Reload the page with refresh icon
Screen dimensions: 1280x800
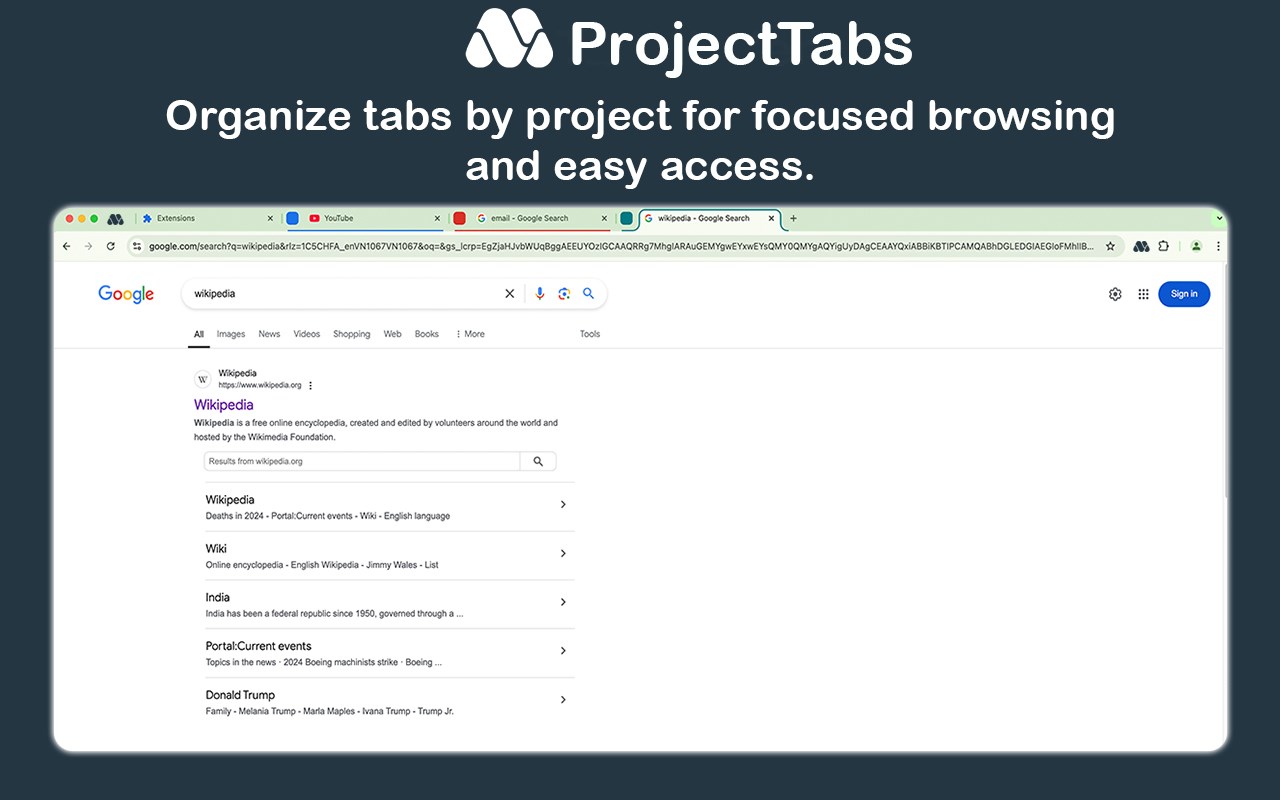110,246
